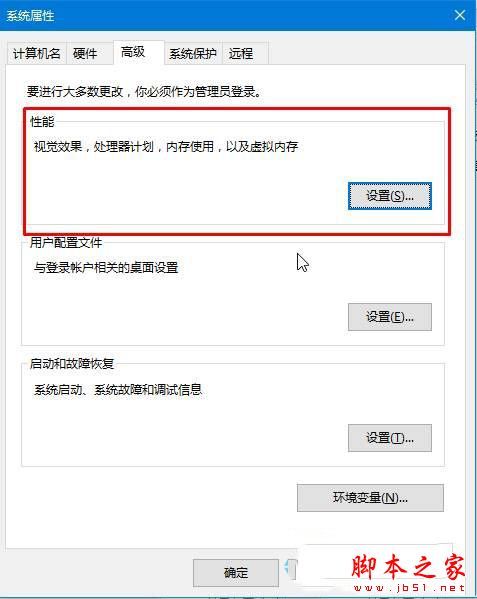Click the 启动和故障恢复 group label
The height and width of the screenshot is (599, 477).
pos(72,363)
